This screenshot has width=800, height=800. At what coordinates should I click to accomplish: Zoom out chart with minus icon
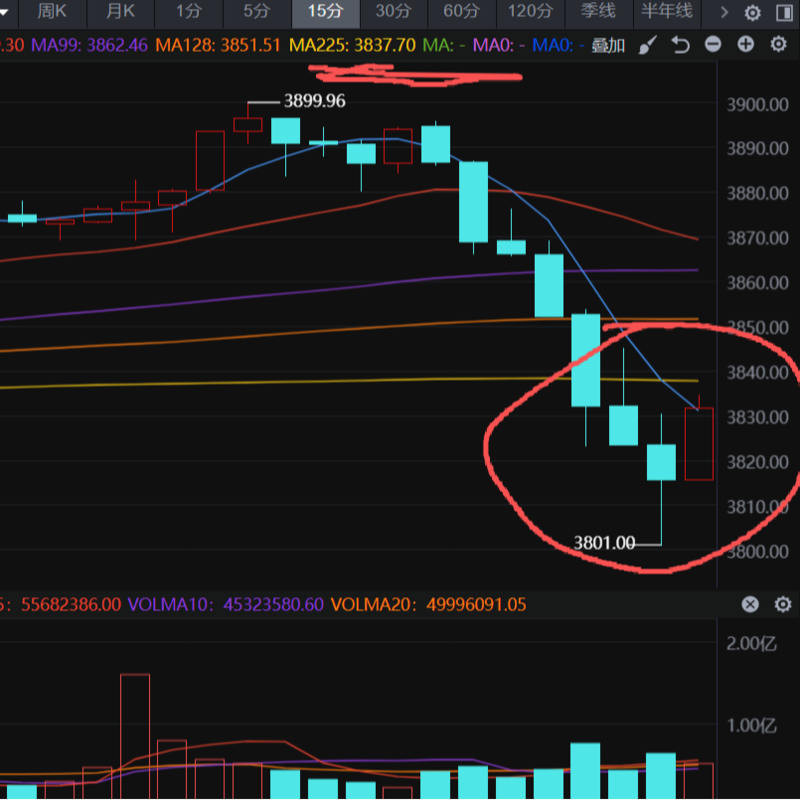point(713,45)
